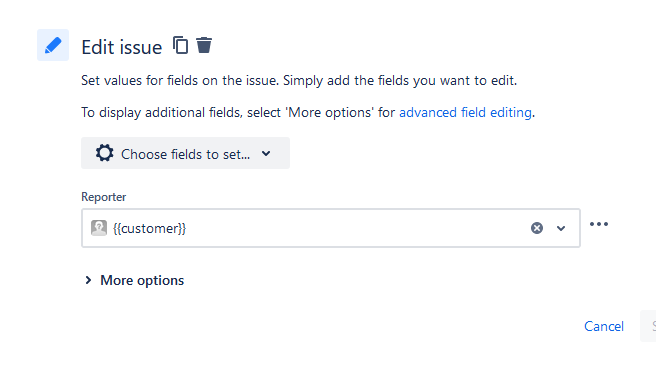Image resolution: width=656 pixels, height=366 pixels.
Task: Click the 'More options' label
Action: click(x=142, y=280)
